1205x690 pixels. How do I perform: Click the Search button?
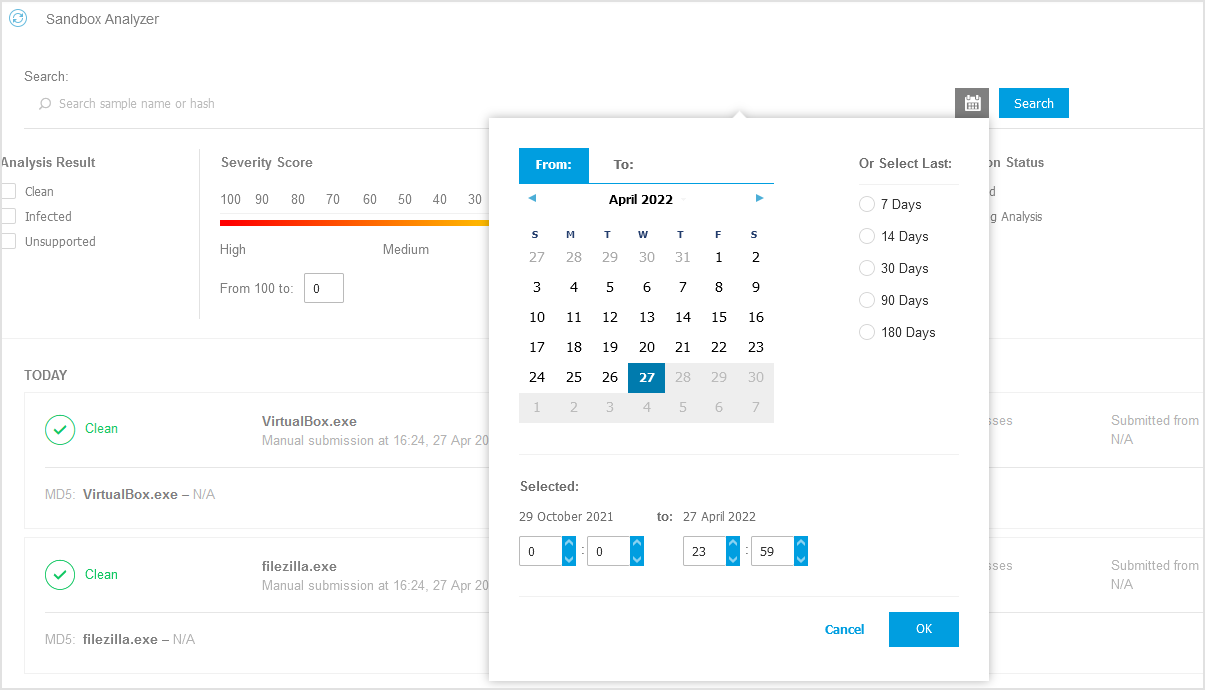coord(1033,102)
